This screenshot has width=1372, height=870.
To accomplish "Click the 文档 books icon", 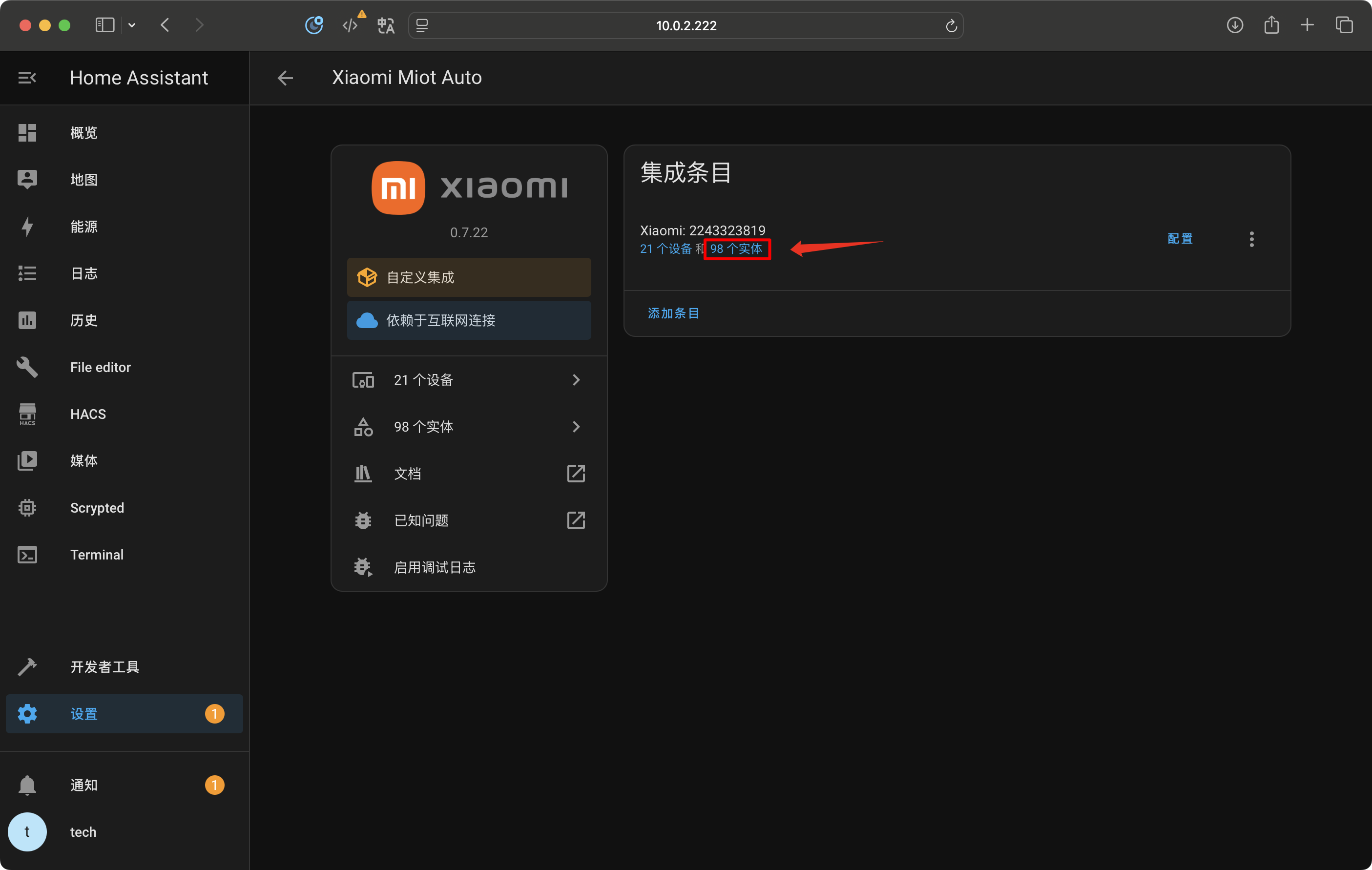I will click(363, 474).
